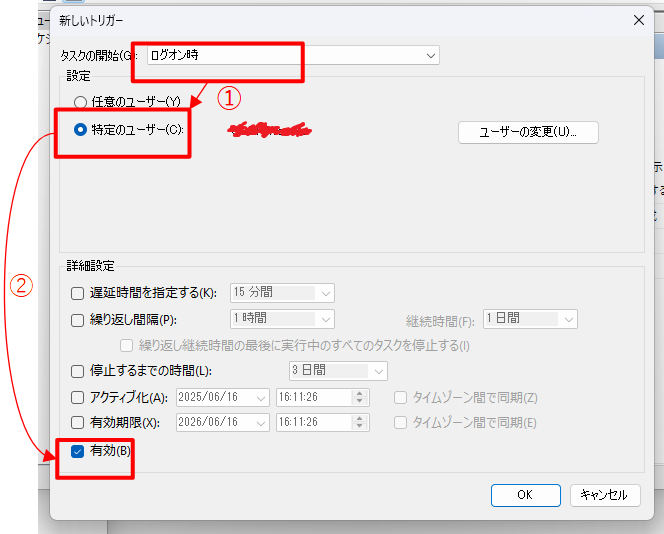The height and width of the screenshot is (534, 664).
Task: Click the キャンセル button
Action: click(605, 495)
